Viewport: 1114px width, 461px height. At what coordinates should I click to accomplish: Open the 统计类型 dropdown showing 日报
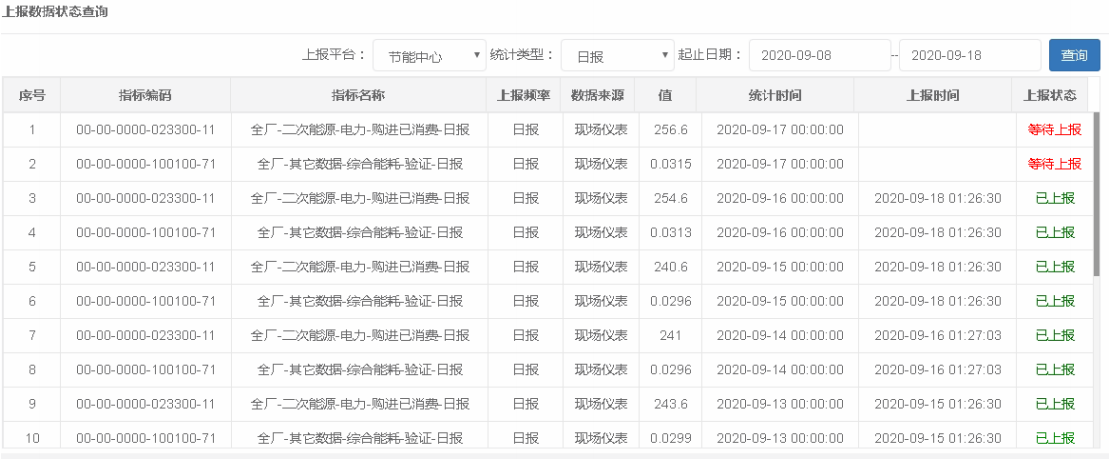point(617,55)
